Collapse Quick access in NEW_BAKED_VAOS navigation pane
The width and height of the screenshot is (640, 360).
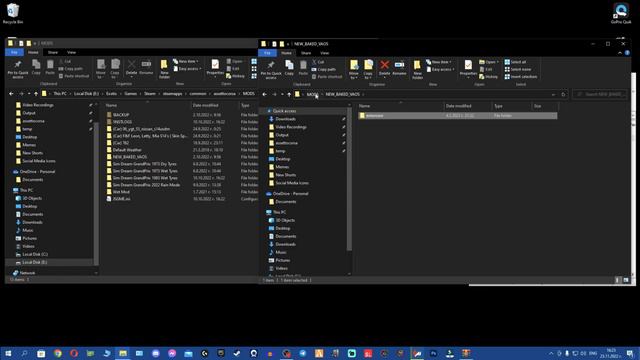[x=264, y=111]
